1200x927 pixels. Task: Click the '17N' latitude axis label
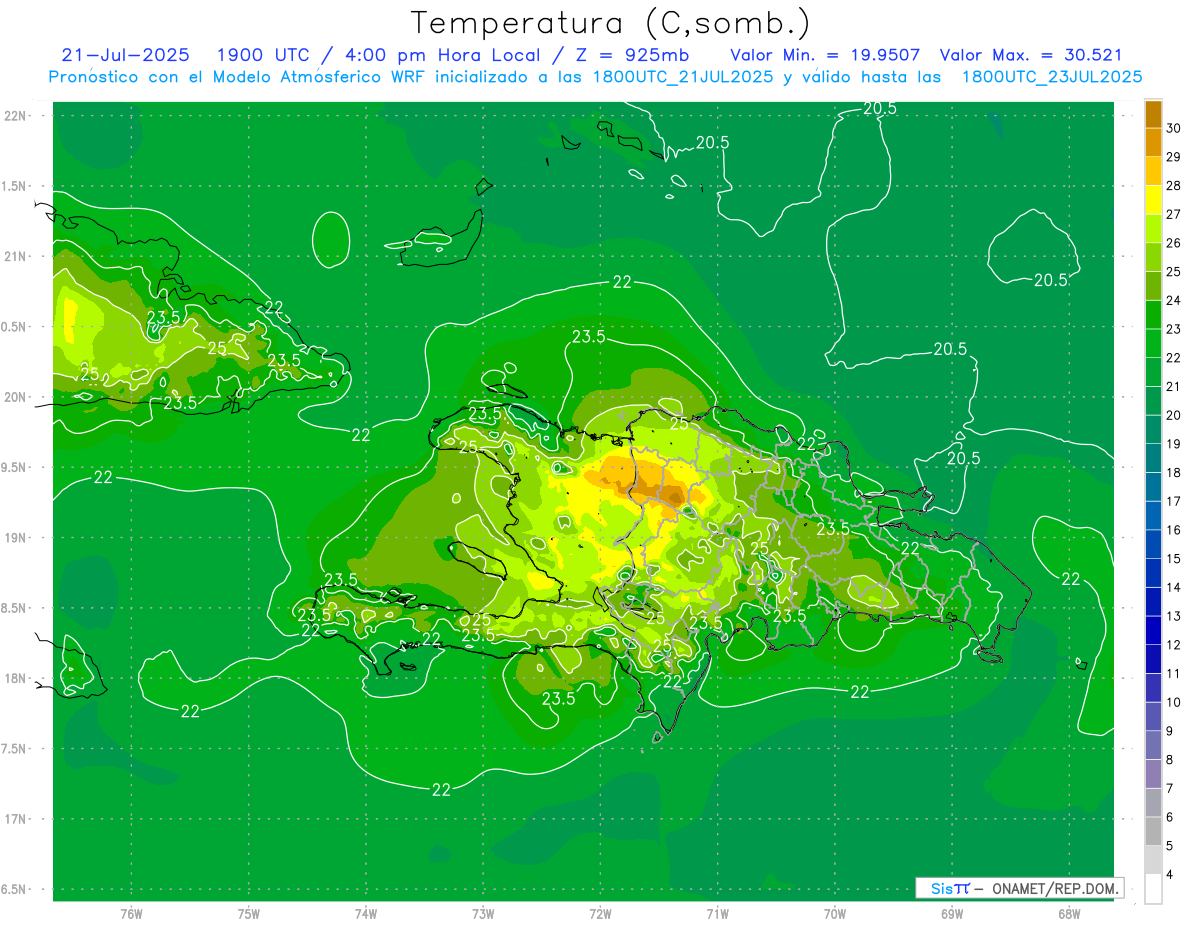point(16,819)
